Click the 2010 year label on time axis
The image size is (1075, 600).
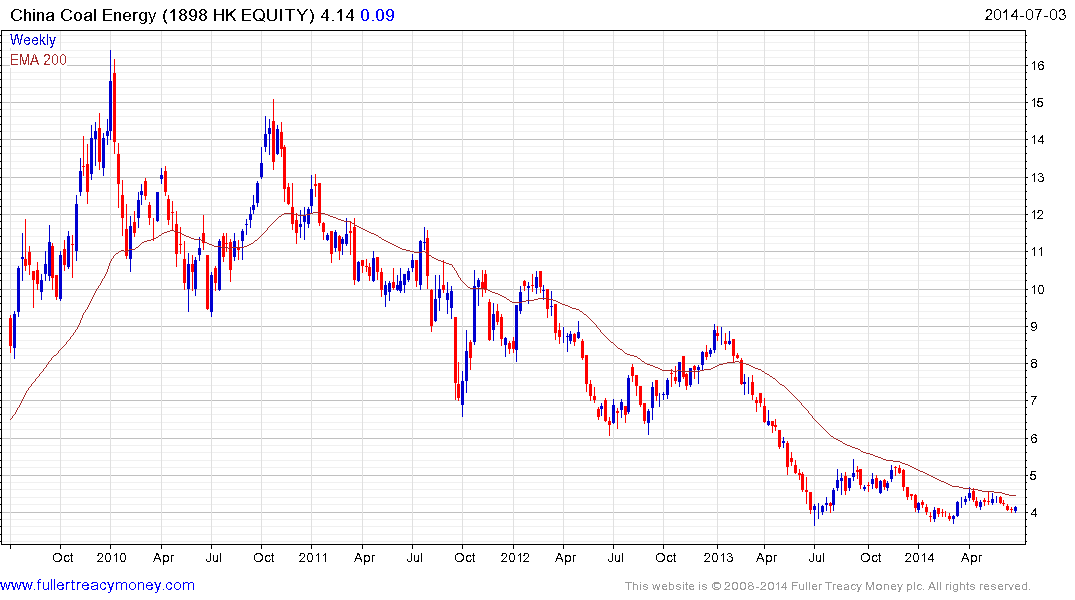111,557
